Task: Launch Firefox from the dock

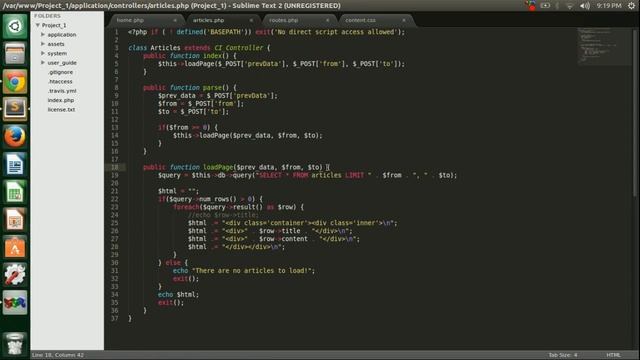Action: pos(15,137)
